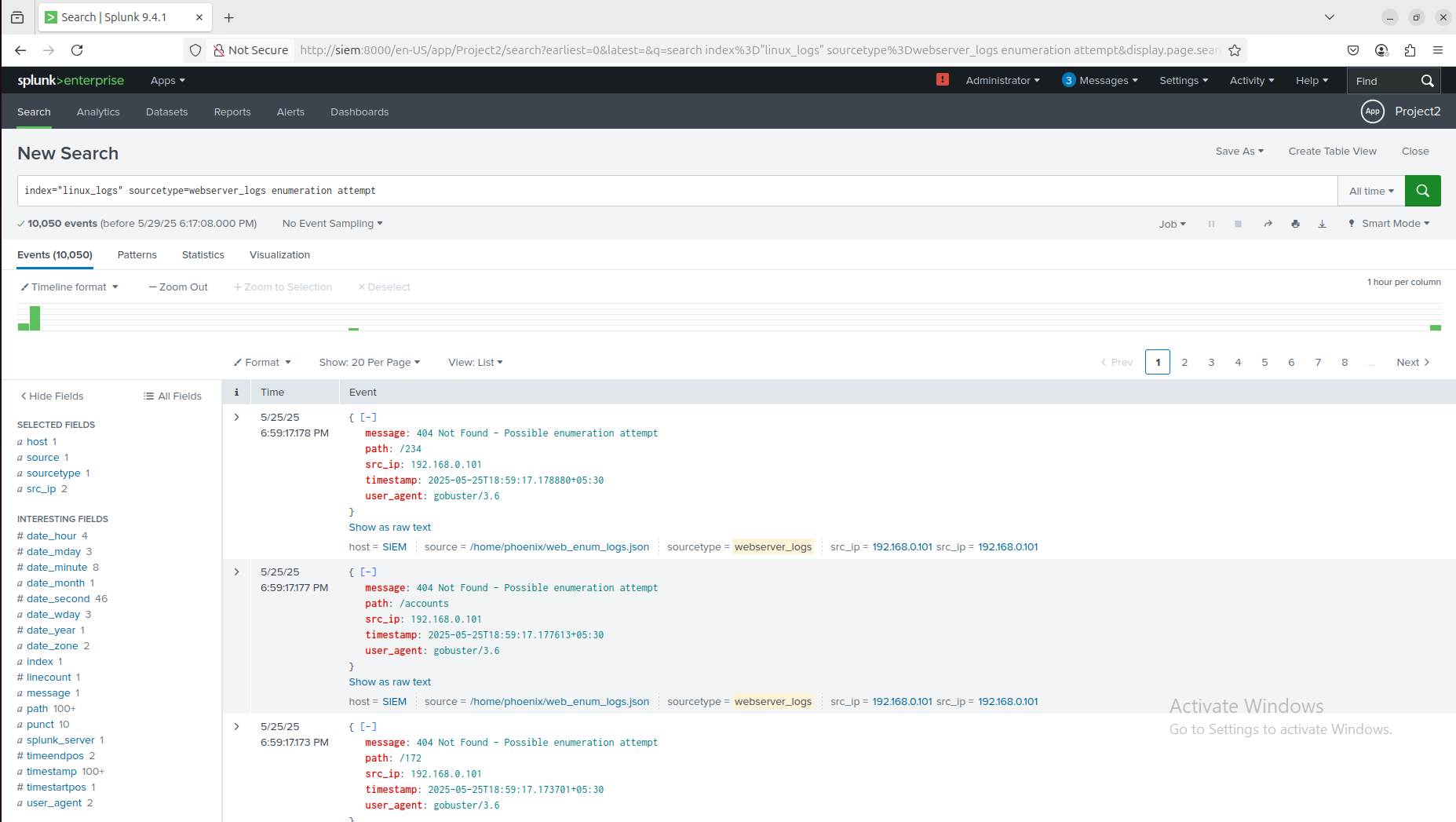This screenshot has width=1456, height=822.
Task: Share the search job
Action: pos(1268,224)
